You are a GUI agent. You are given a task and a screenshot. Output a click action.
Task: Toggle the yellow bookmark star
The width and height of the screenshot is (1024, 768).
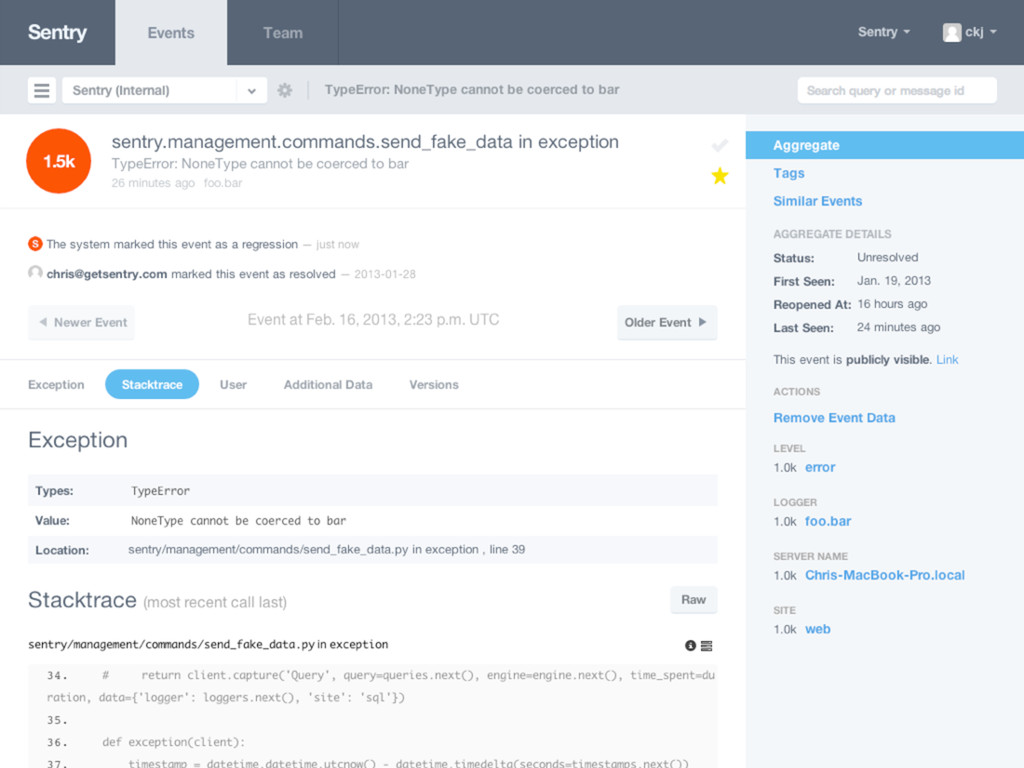(720, 176)
